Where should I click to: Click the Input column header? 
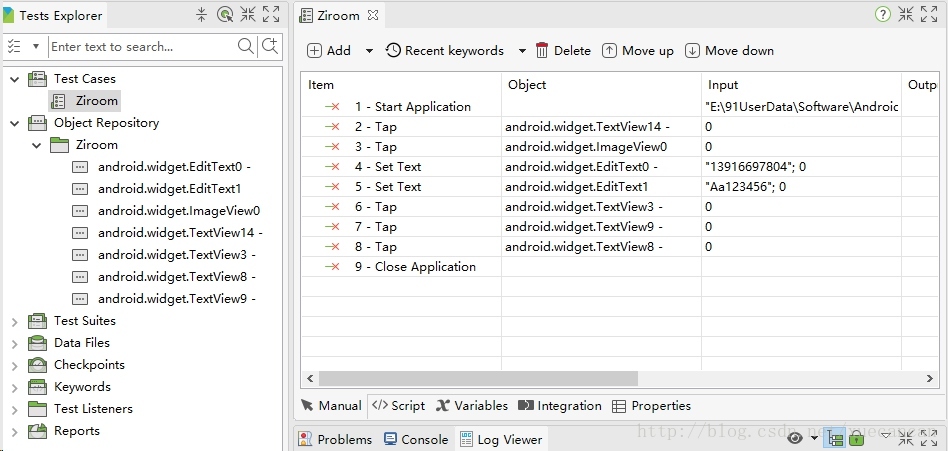click(x=801, y=85)
